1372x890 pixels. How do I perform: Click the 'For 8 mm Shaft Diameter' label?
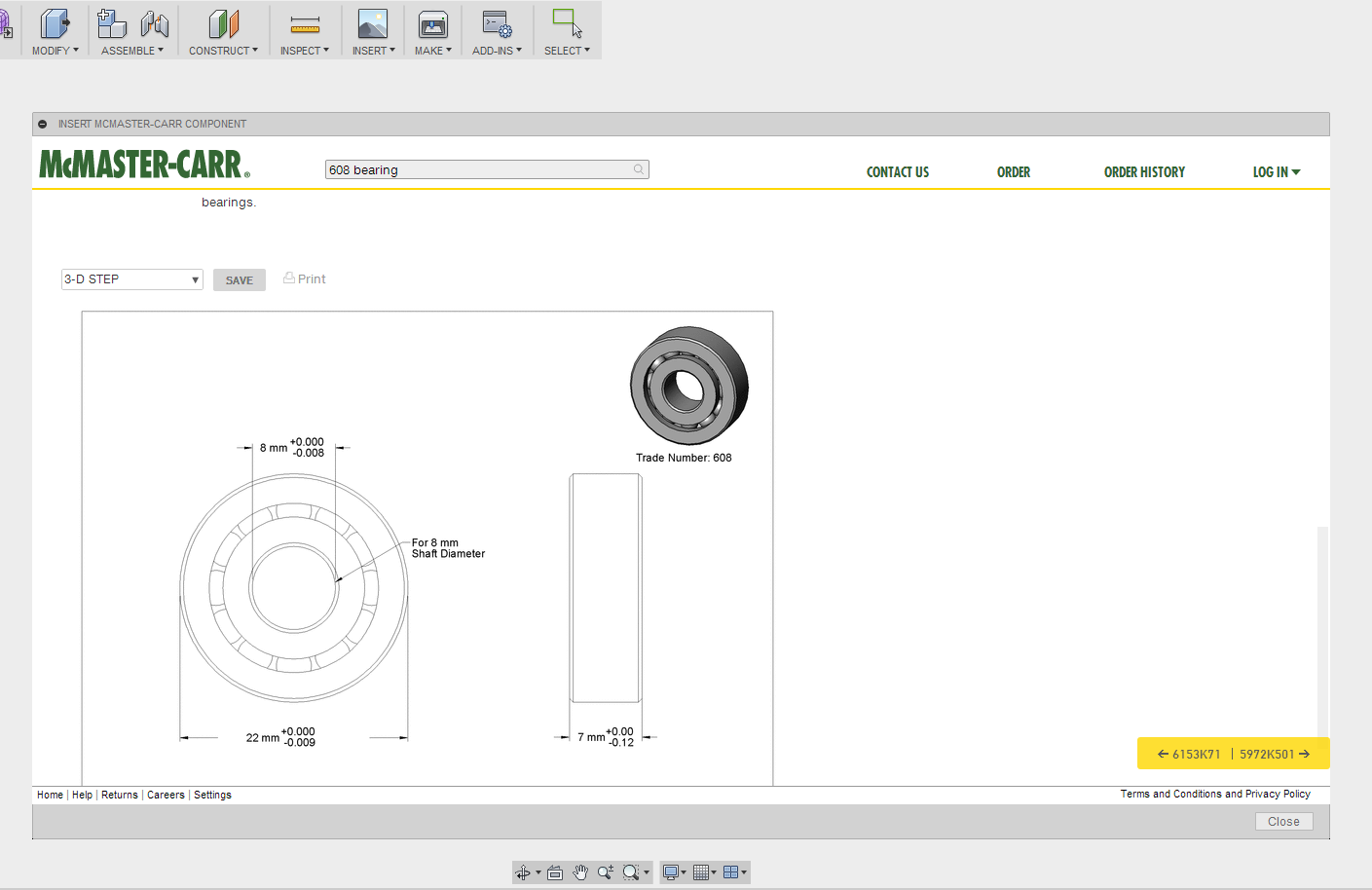point(448,548)
